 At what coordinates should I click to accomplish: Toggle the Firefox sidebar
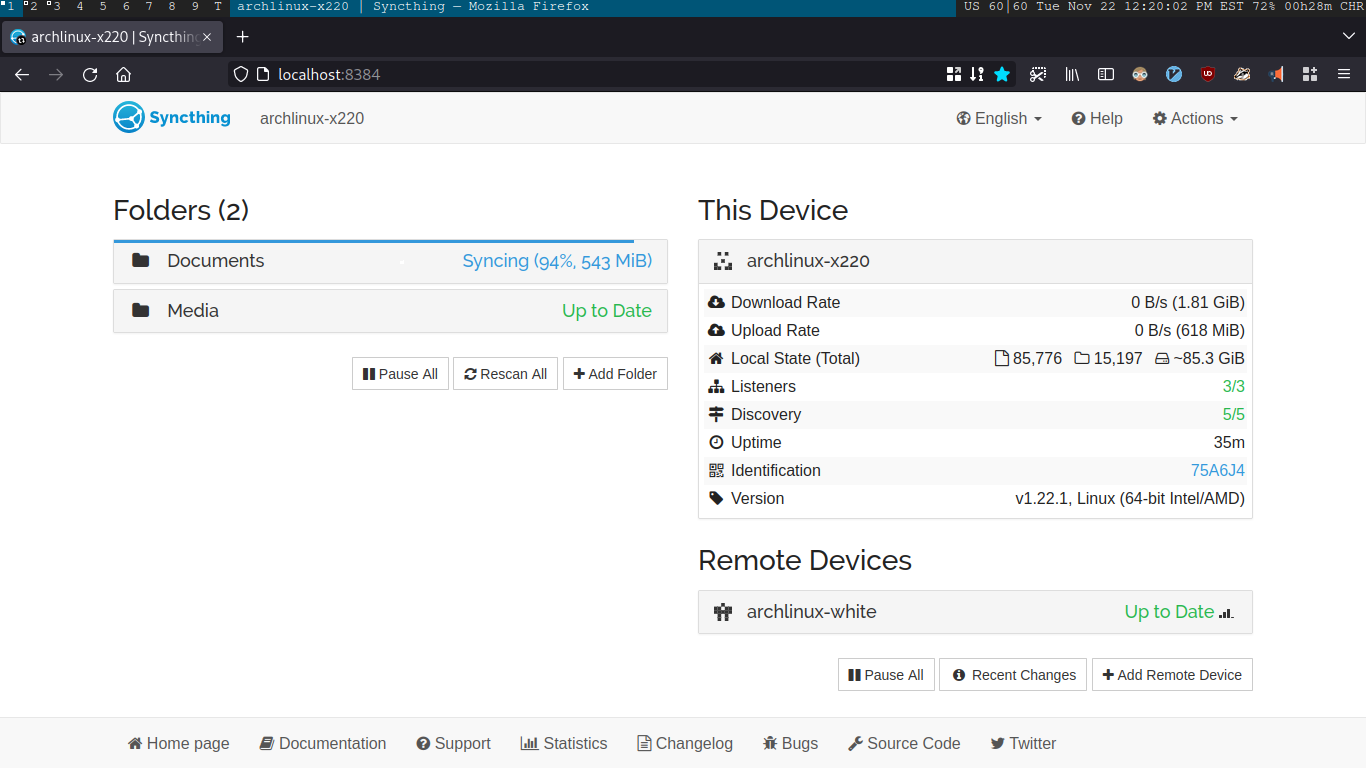coord(1106,74)
